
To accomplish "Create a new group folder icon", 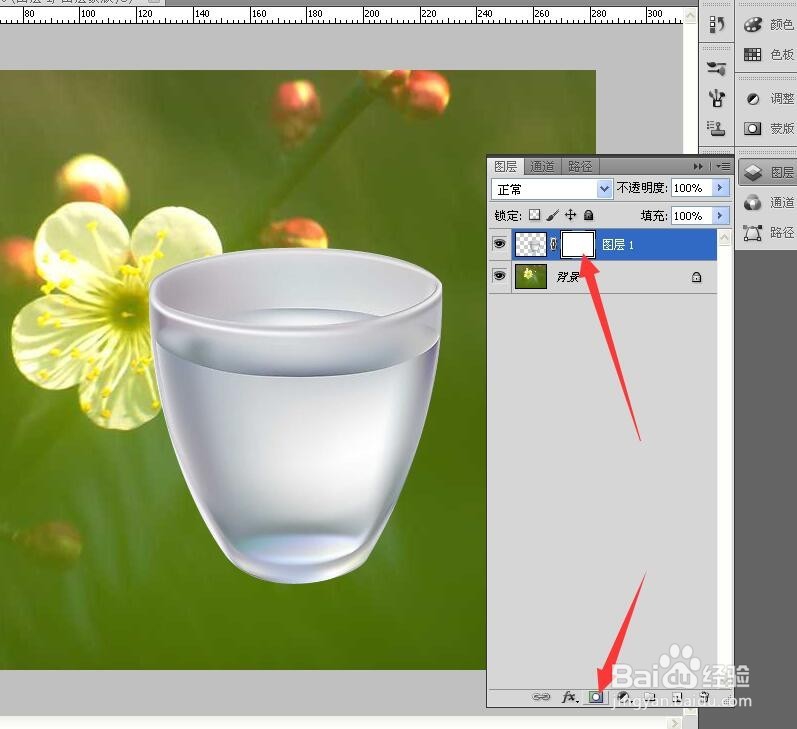I will pyautogui.click(x=650, y=697).
